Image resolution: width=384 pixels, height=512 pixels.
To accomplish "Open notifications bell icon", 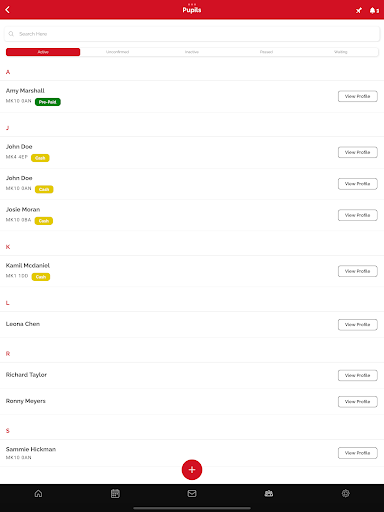I will click(374, 10).
